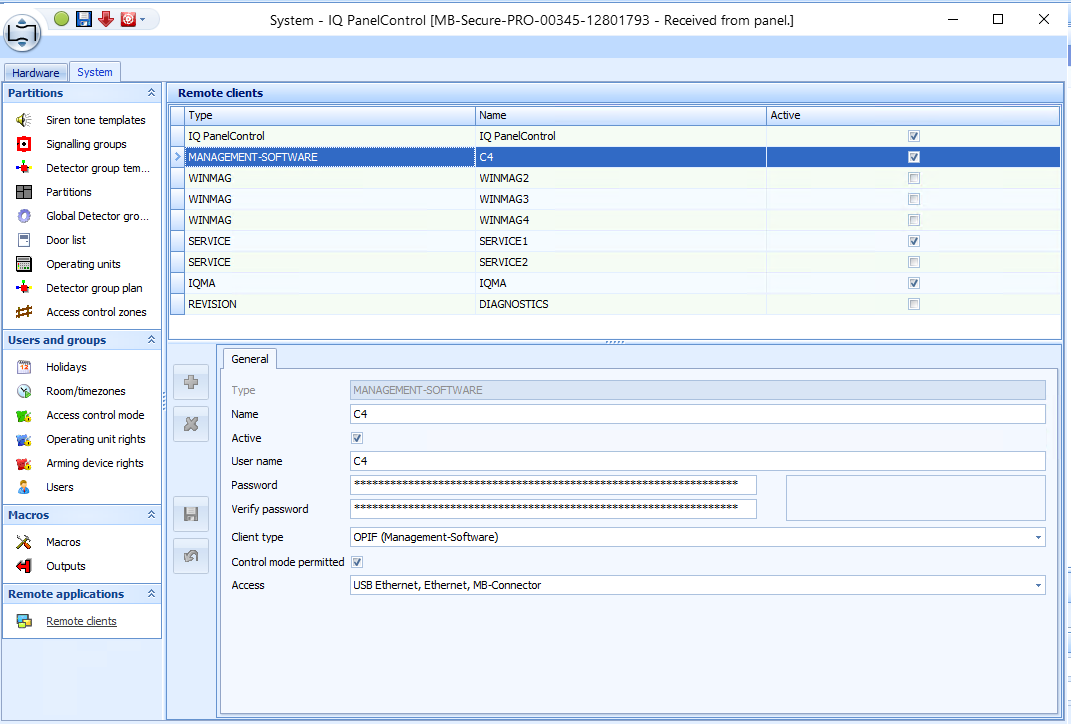Collapse the Remote applications section
The height and width of the screenshot is (724, 1071).
coord(151,594)
